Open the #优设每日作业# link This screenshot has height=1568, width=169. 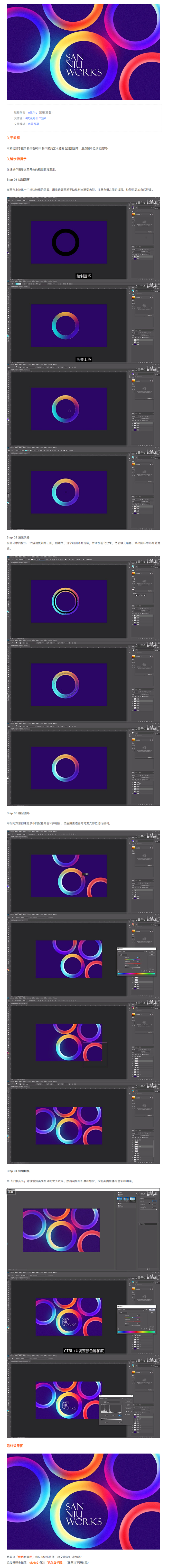pyautogui.click(x=35, y=118)
